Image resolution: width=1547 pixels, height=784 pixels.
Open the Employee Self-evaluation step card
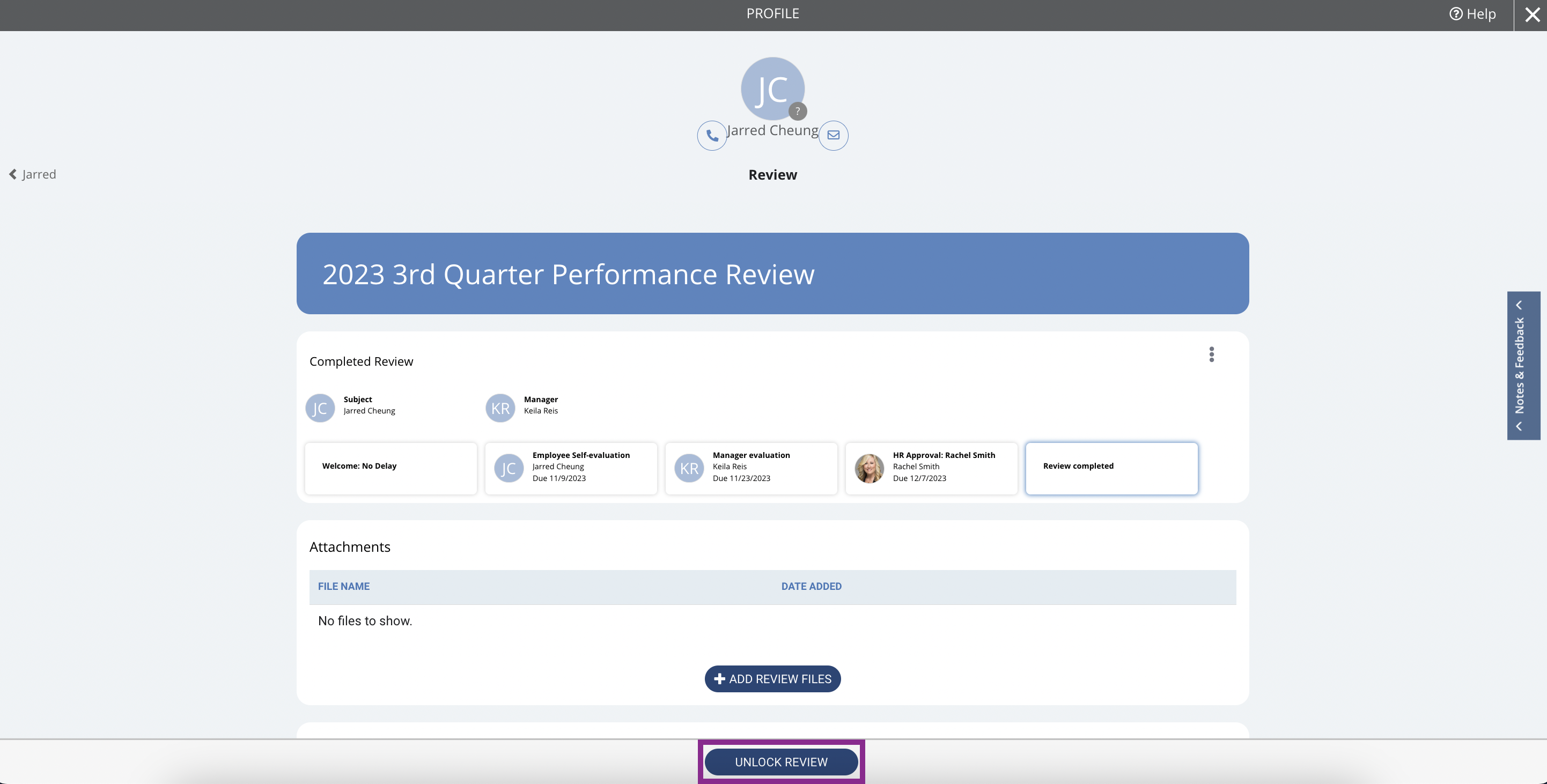point(571,468)
